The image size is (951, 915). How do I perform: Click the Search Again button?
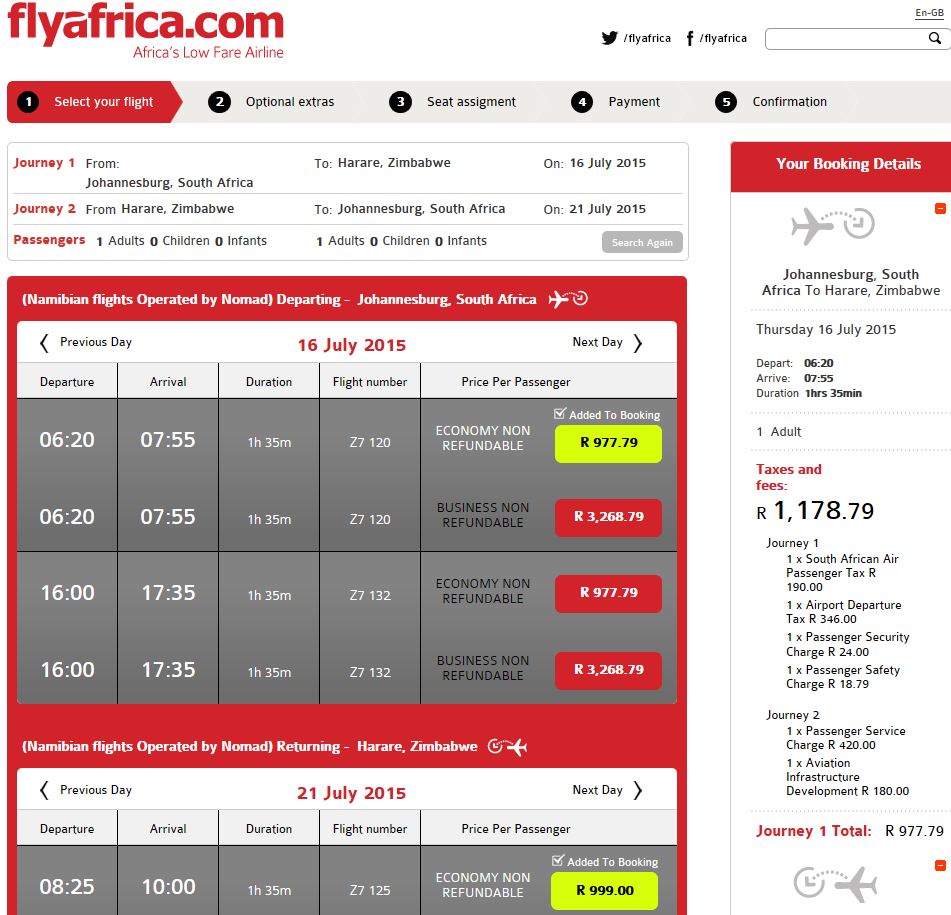coord(642,243)
